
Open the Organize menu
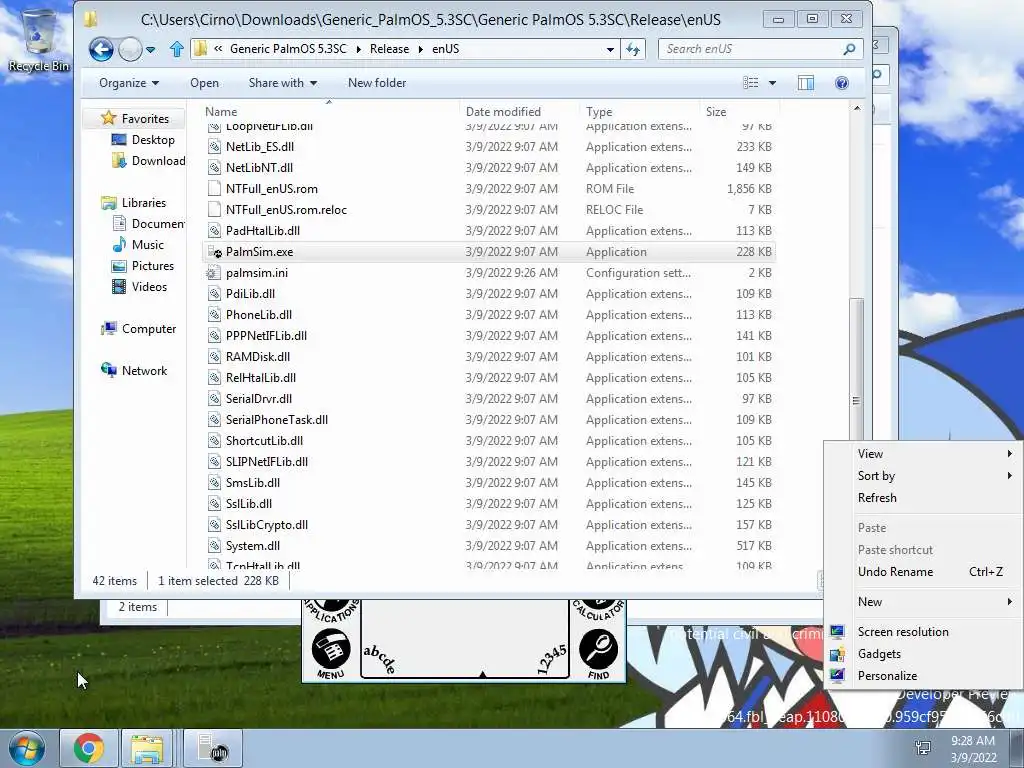click(129, 83)
